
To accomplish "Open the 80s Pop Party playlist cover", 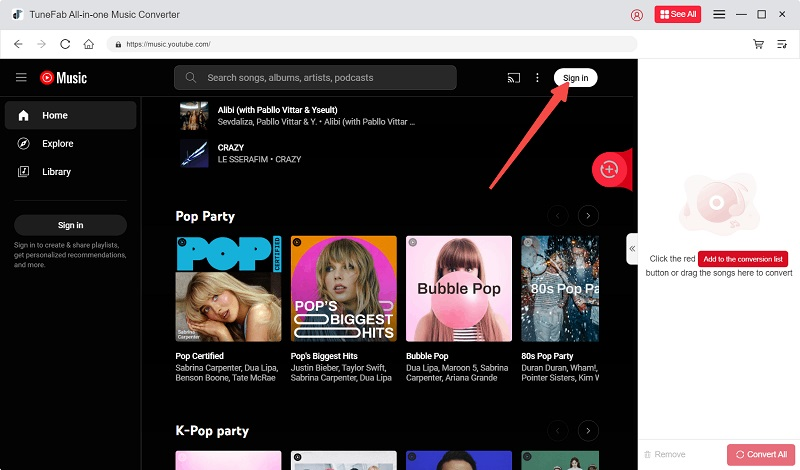I will point(560,288).
